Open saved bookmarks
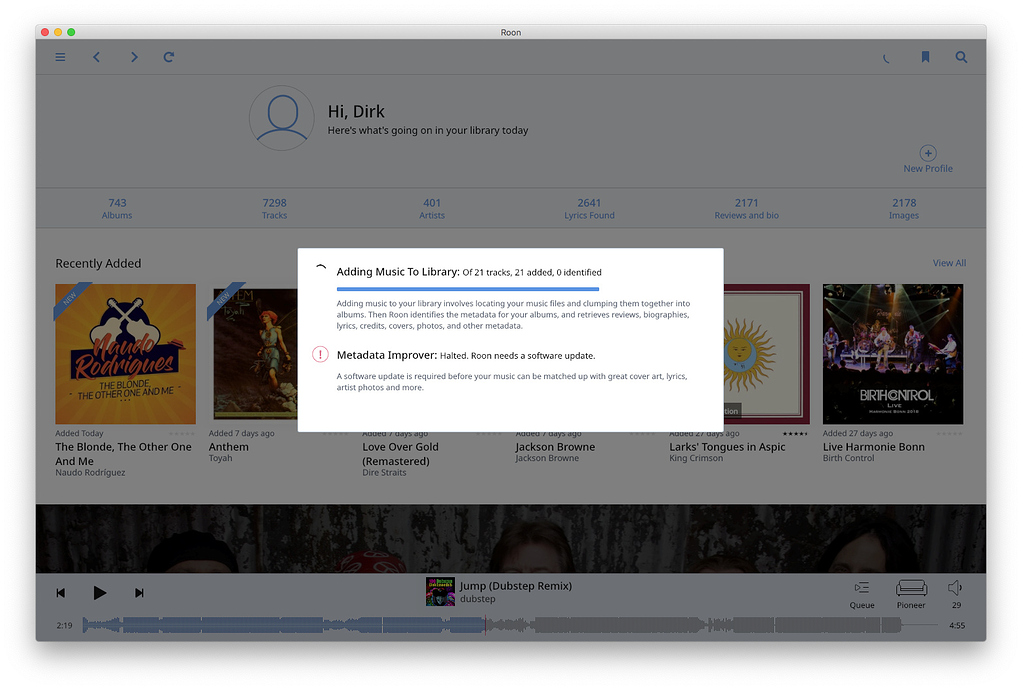Screen dimensions: 1023x690 point(924,57)
